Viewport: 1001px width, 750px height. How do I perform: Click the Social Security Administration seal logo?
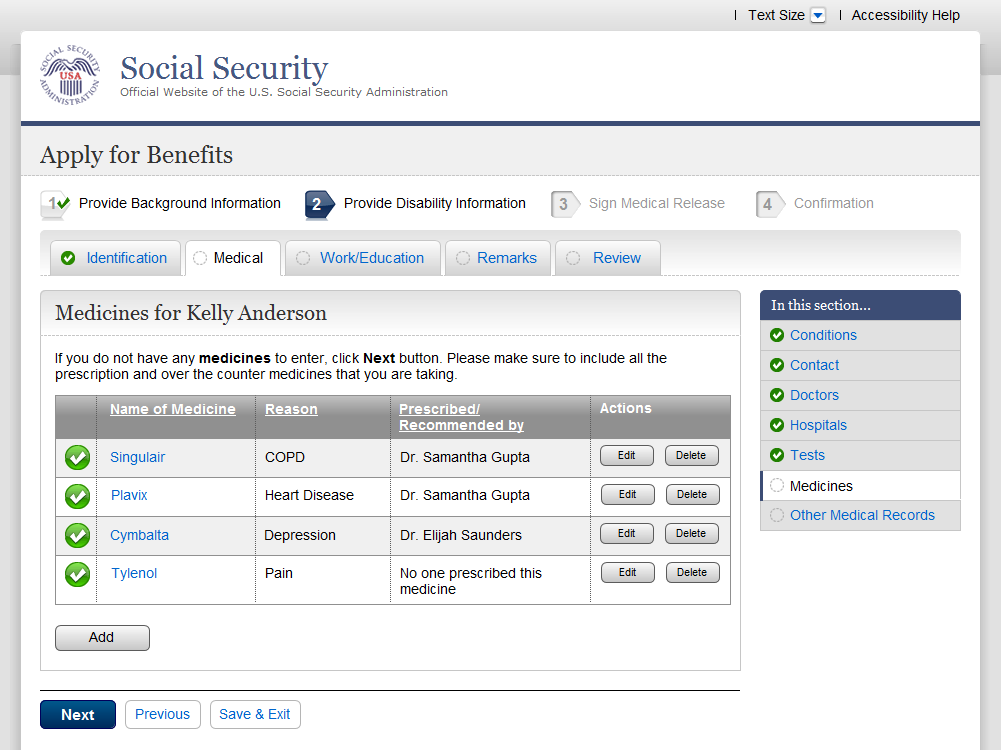coord(70,76)
